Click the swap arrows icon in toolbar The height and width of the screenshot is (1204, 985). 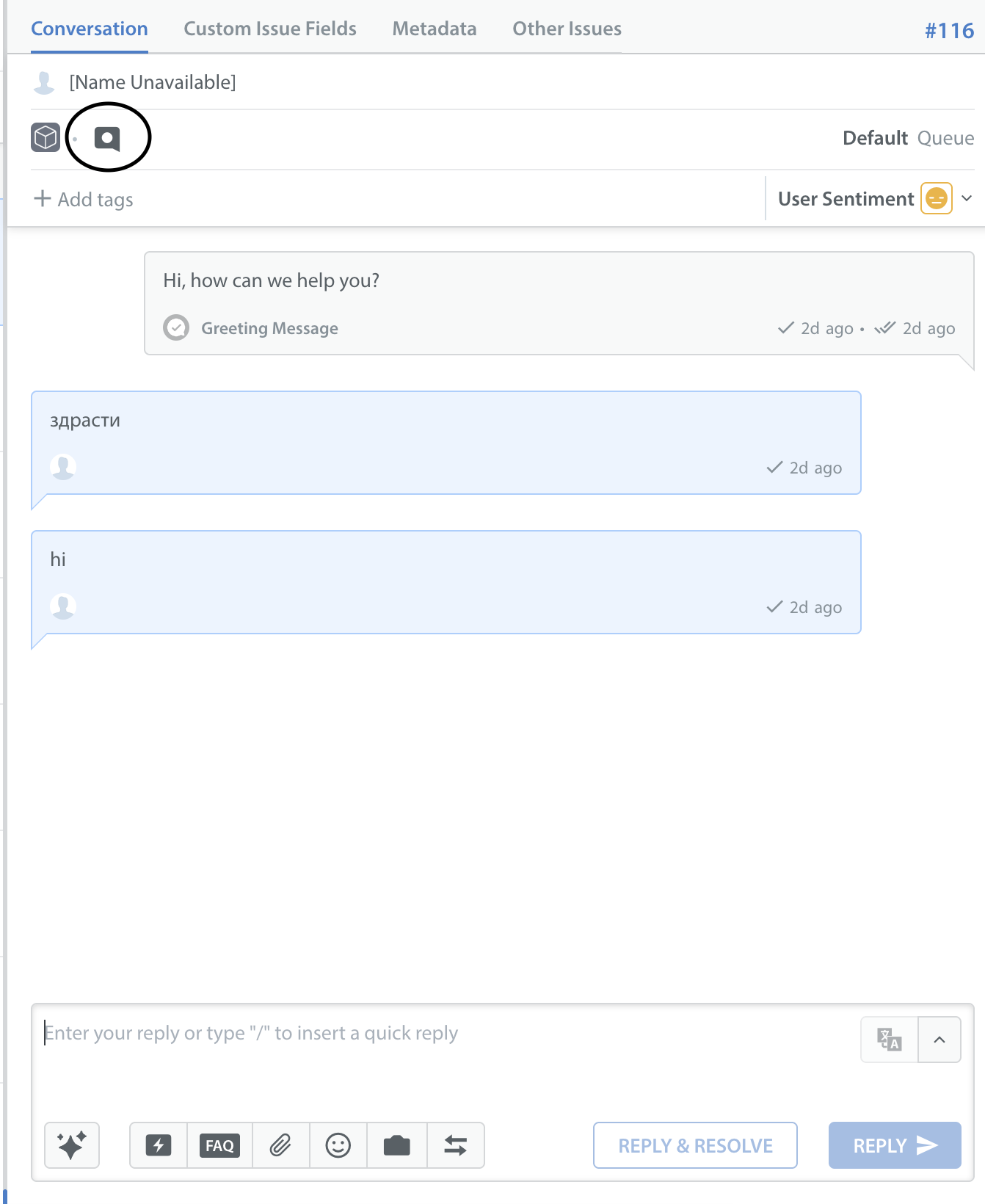(456, 1145)
